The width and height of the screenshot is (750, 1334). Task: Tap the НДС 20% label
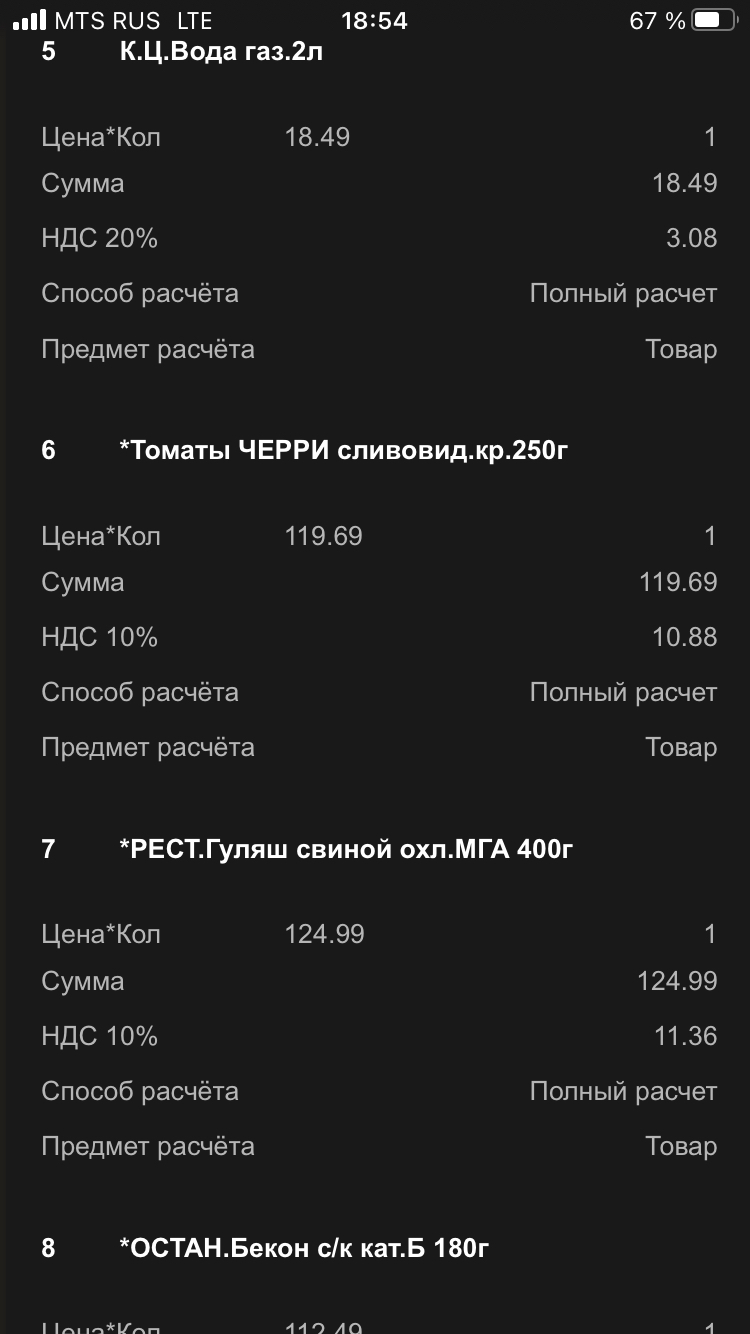click(100, 238)
